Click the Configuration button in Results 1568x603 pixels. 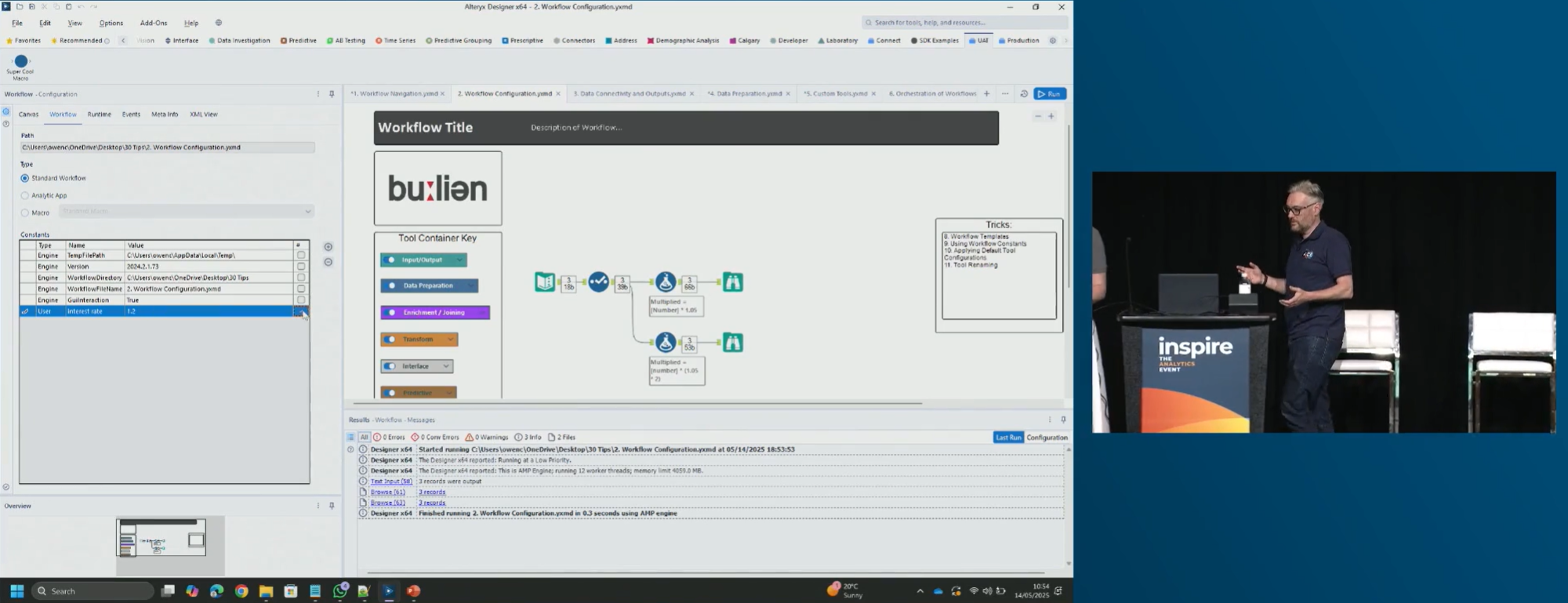[1047, 438]
